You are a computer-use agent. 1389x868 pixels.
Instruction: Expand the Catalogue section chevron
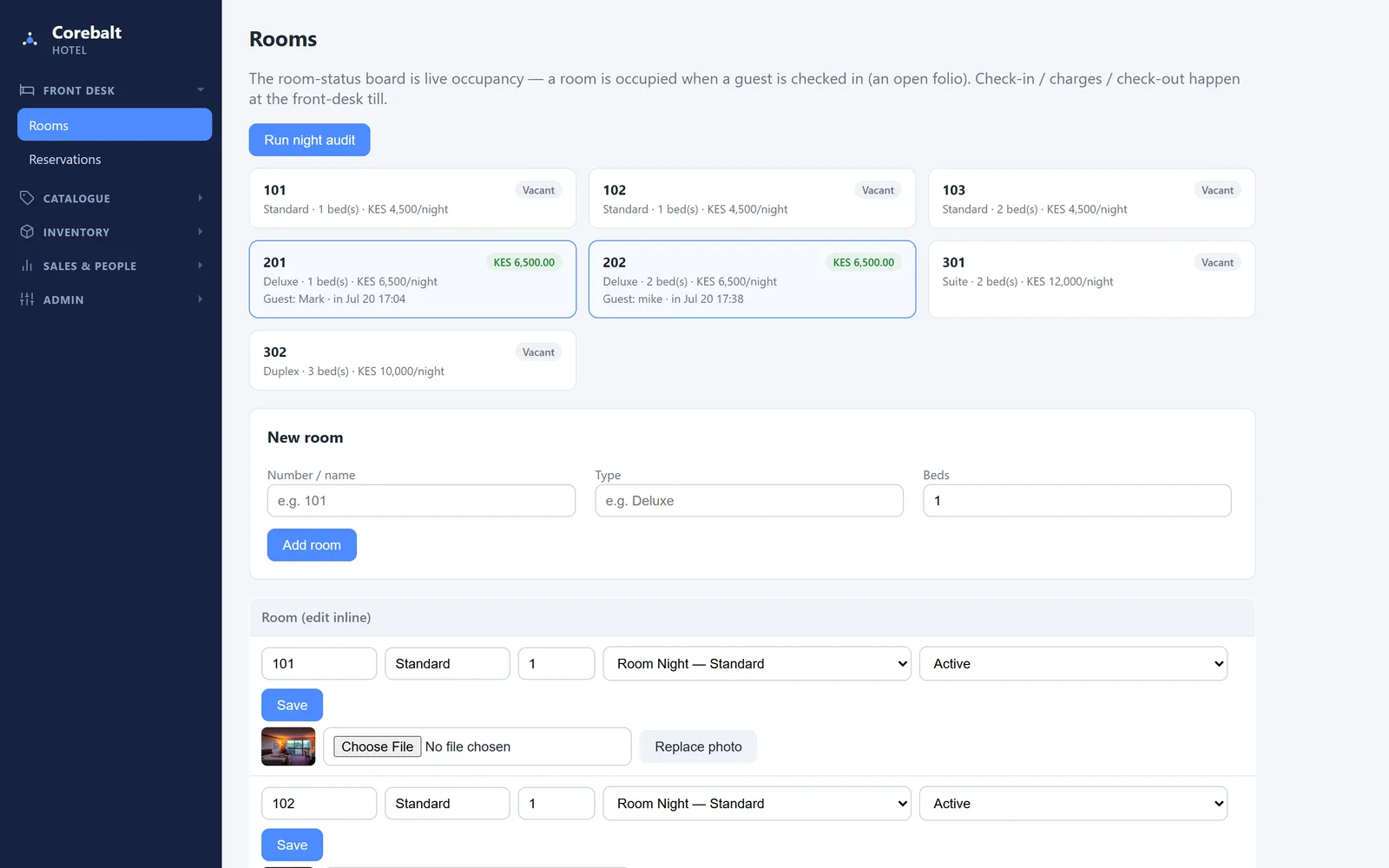201,198
